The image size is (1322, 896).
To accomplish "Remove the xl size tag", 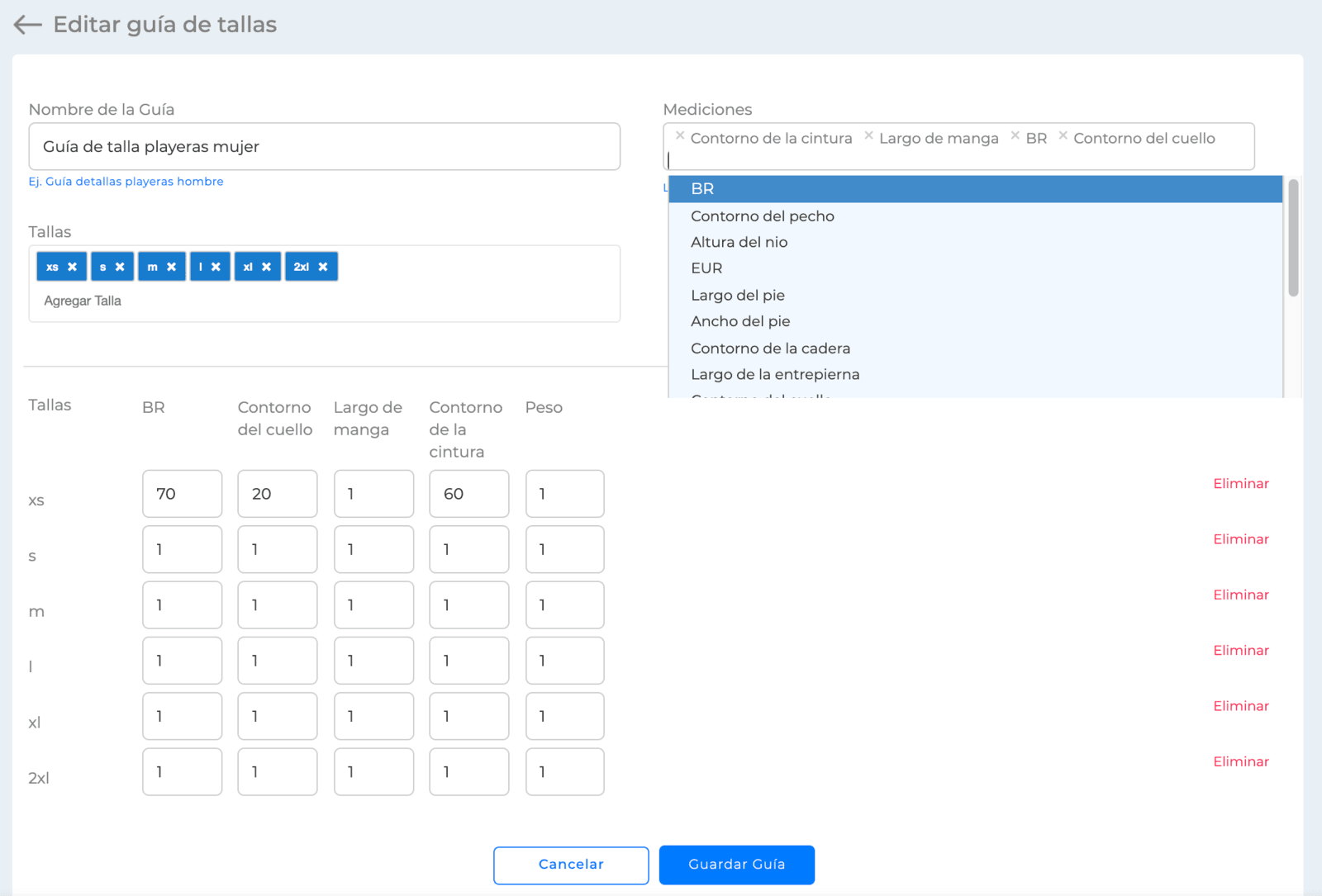I will pos(266,267).
